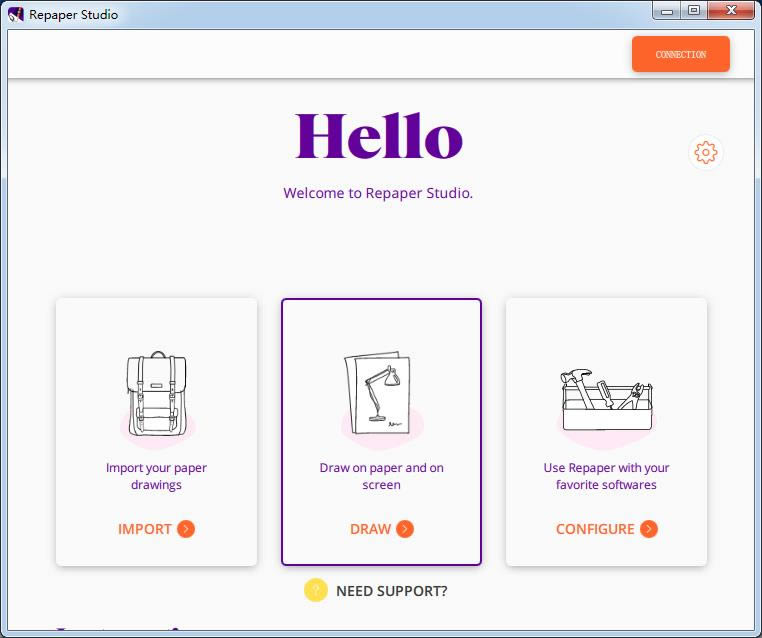Close the Repaper Studio window
This screenshot has height=638, width=762.
pos(731,11)
